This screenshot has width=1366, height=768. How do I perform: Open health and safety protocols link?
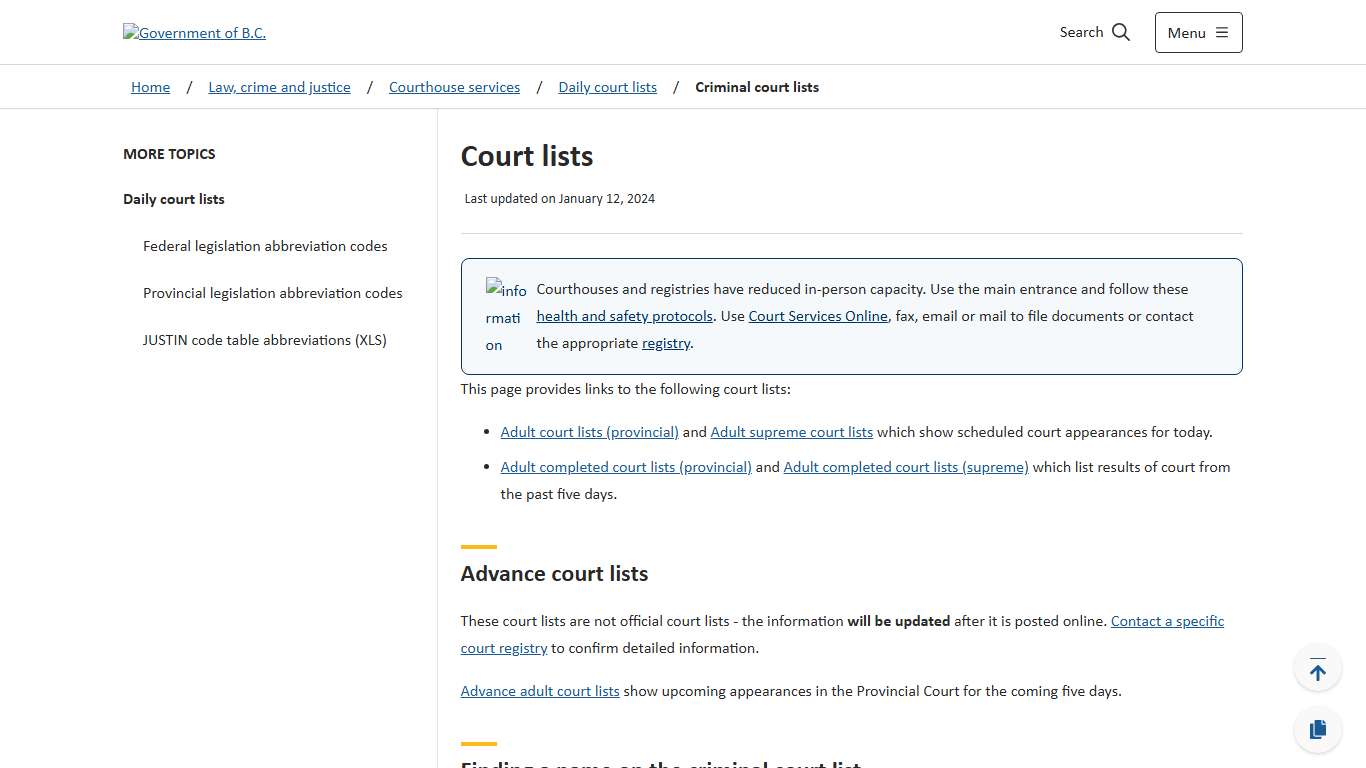[x=624, y=316]
